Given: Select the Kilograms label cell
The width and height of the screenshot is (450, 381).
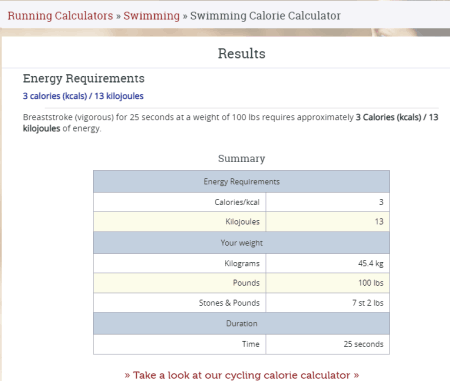Looking at the screenshot, I should tap(180, 263).
